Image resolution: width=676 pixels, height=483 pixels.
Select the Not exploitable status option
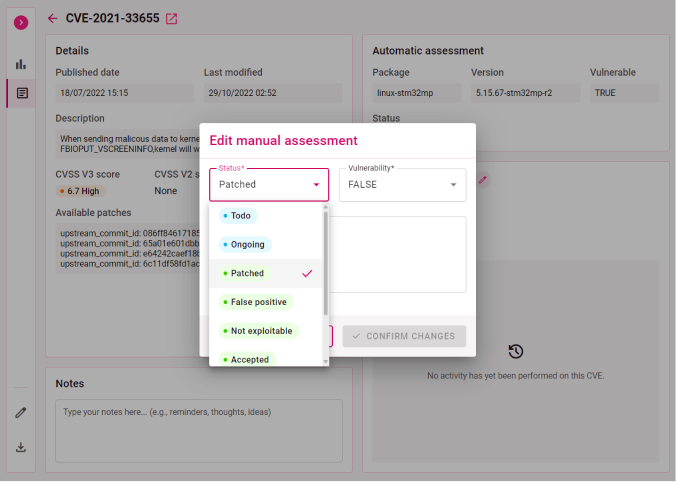coord(266,331)
